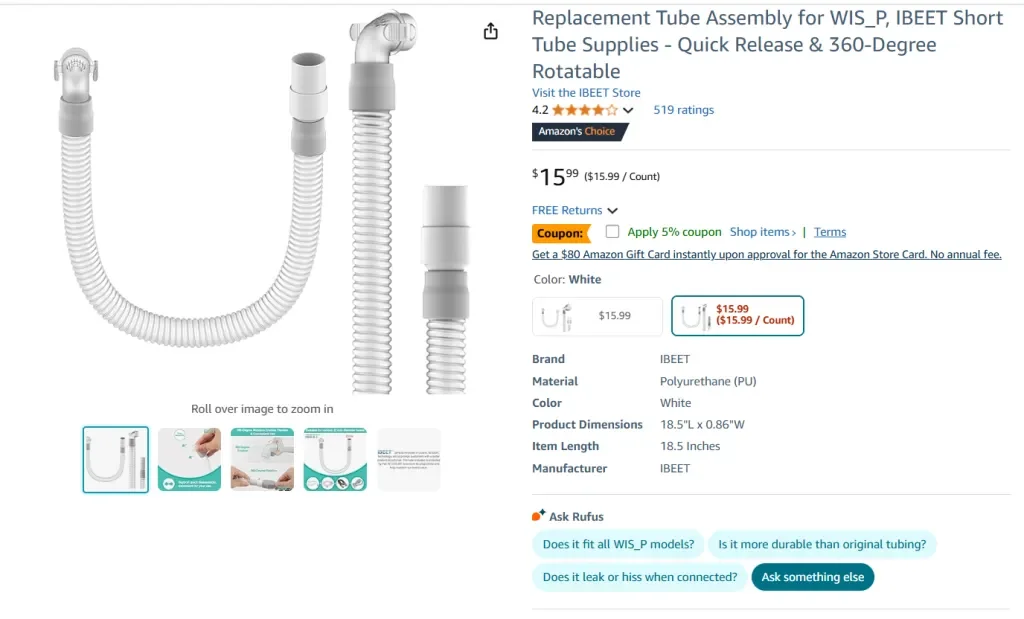Click the star rating icons
The width and height of the screenshot is (1024, 619).
click(585, 110)
